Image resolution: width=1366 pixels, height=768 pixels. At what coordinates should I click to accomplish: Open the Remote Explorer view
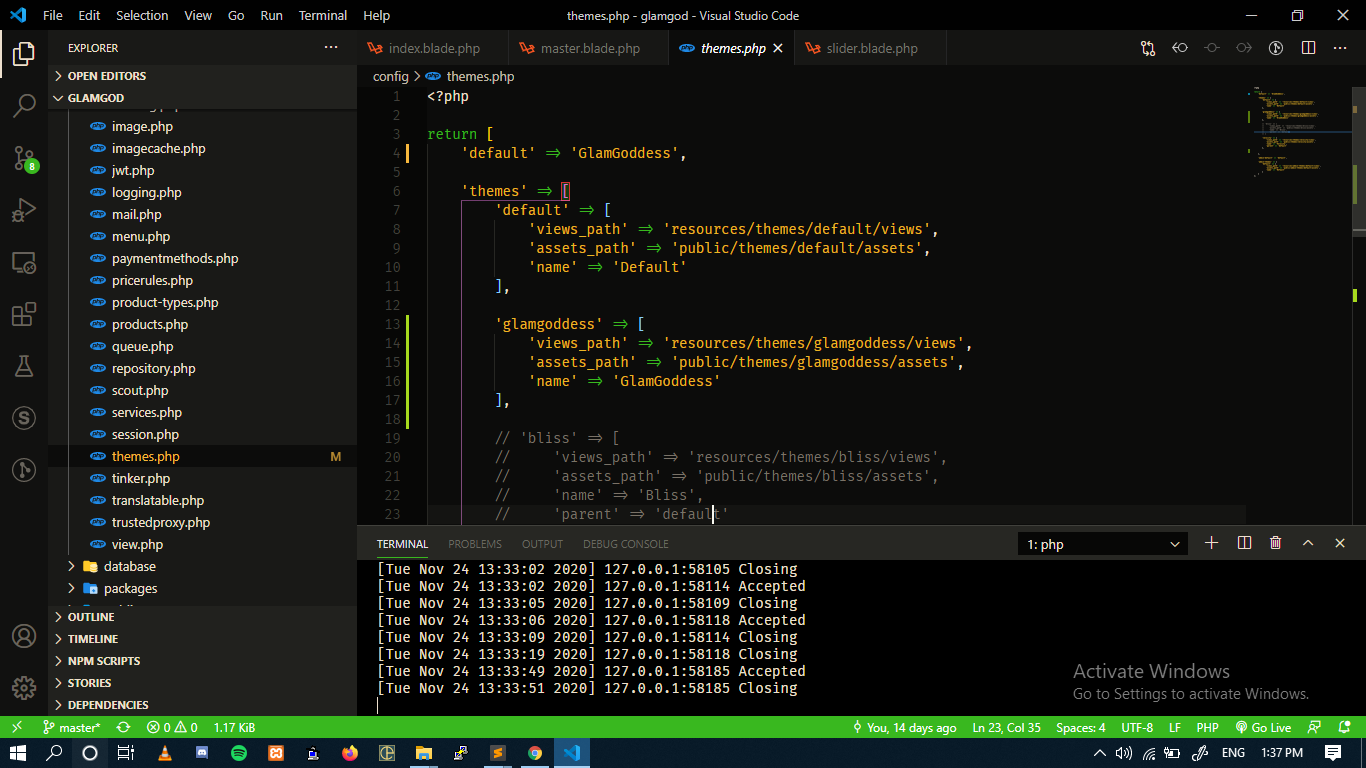tap(24, 263)
